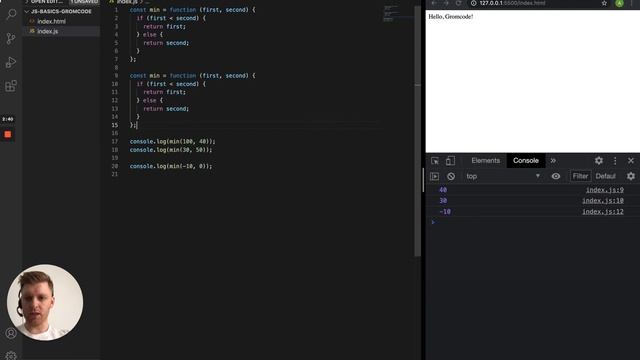Screen dimensions: 640x360
Task: Stop the screen recording with the orange button
Action: pos(8,134)
